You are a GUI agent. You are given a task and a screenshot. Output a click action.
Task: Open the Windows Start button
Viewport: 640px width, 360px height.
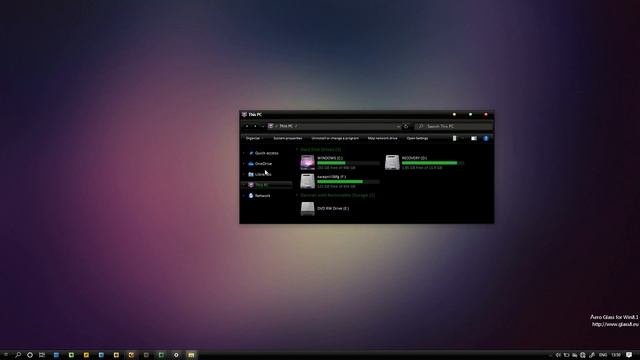pos(5,355)
